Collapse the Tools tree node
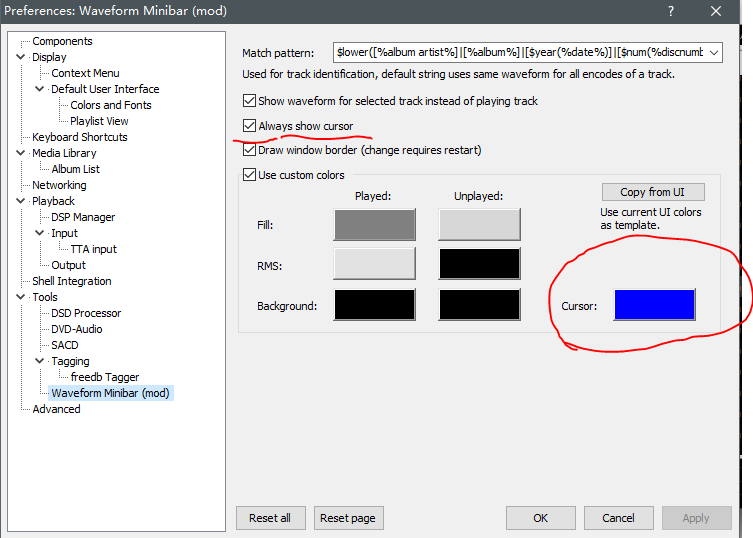Viewport: 753px width, 538px height. coord(21,298)
